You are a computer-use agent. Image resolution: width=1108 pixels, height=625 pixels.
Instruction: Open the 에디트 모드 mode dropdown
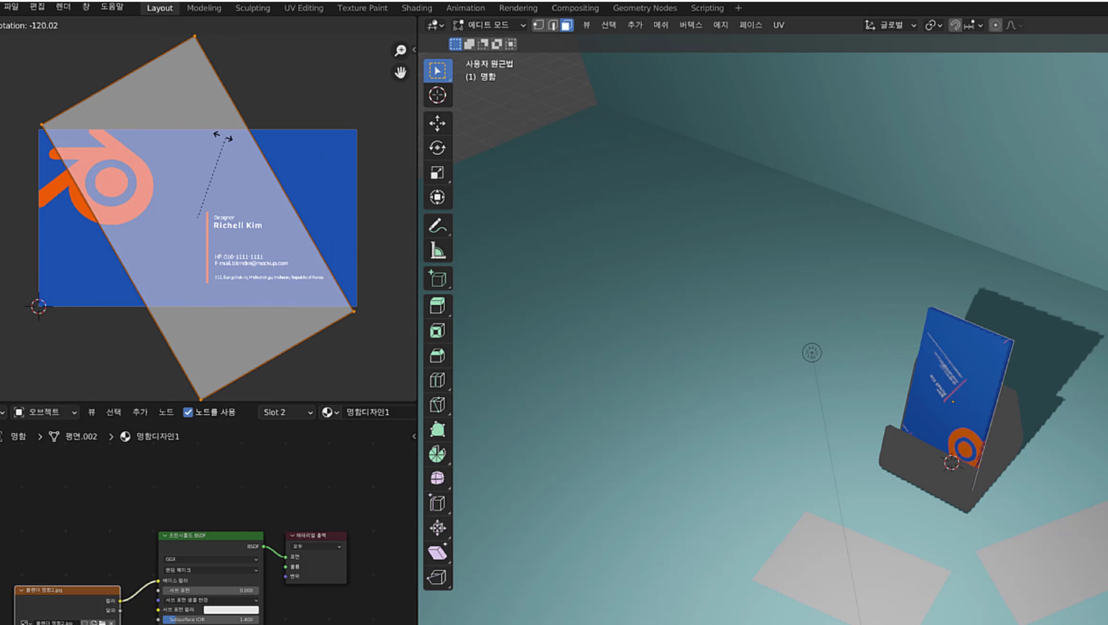pos(489,25)
